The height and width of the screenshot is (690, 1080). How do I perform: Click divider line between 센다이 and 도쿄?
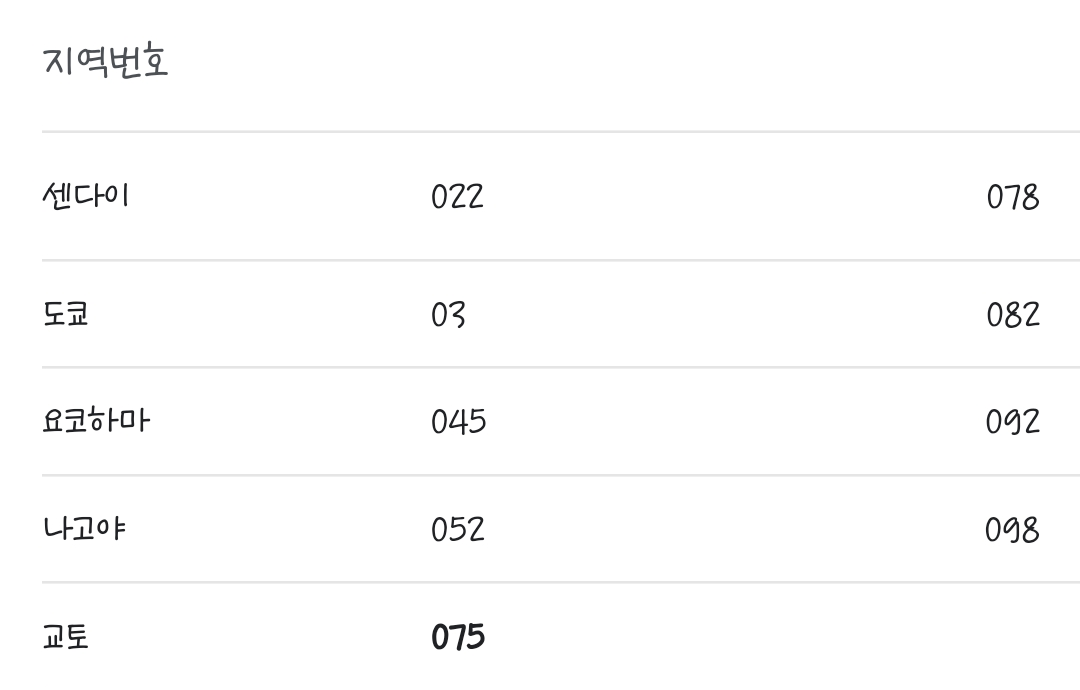561,260
